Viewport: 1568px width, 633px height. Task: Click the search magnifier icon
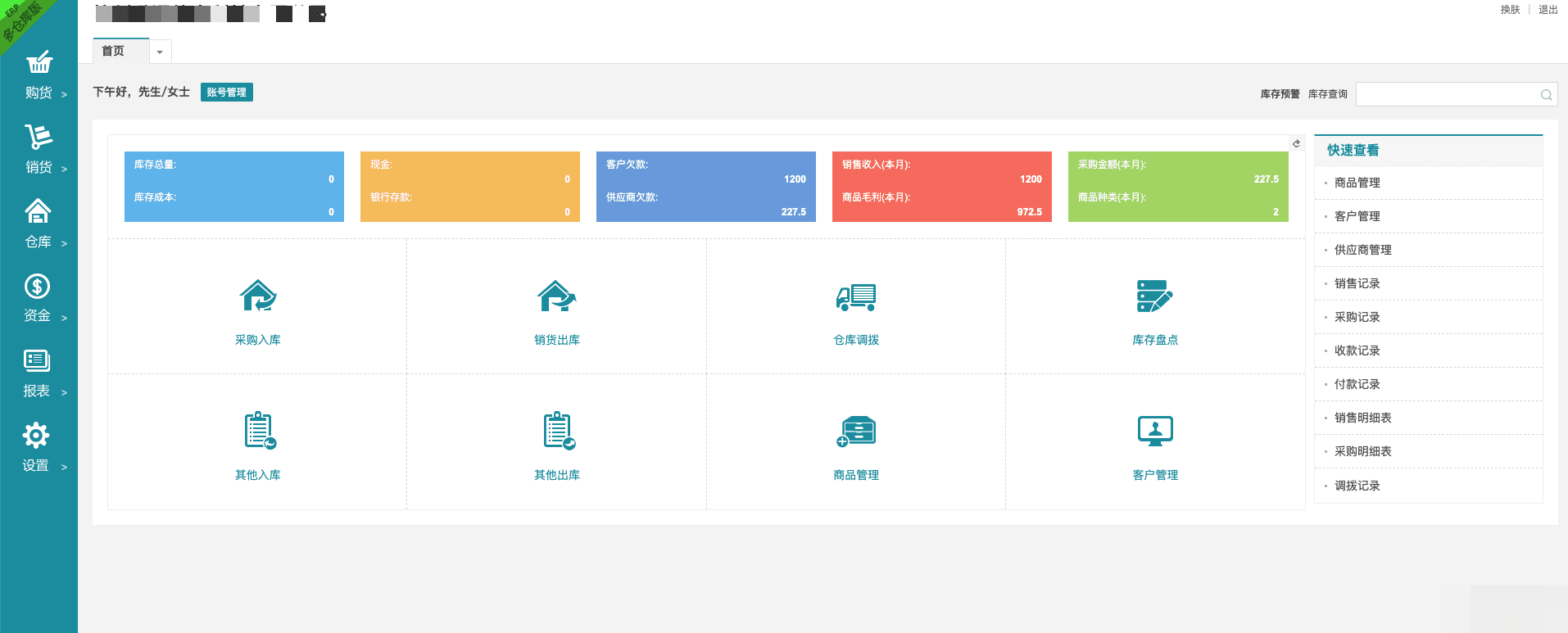click(1546, 95)
